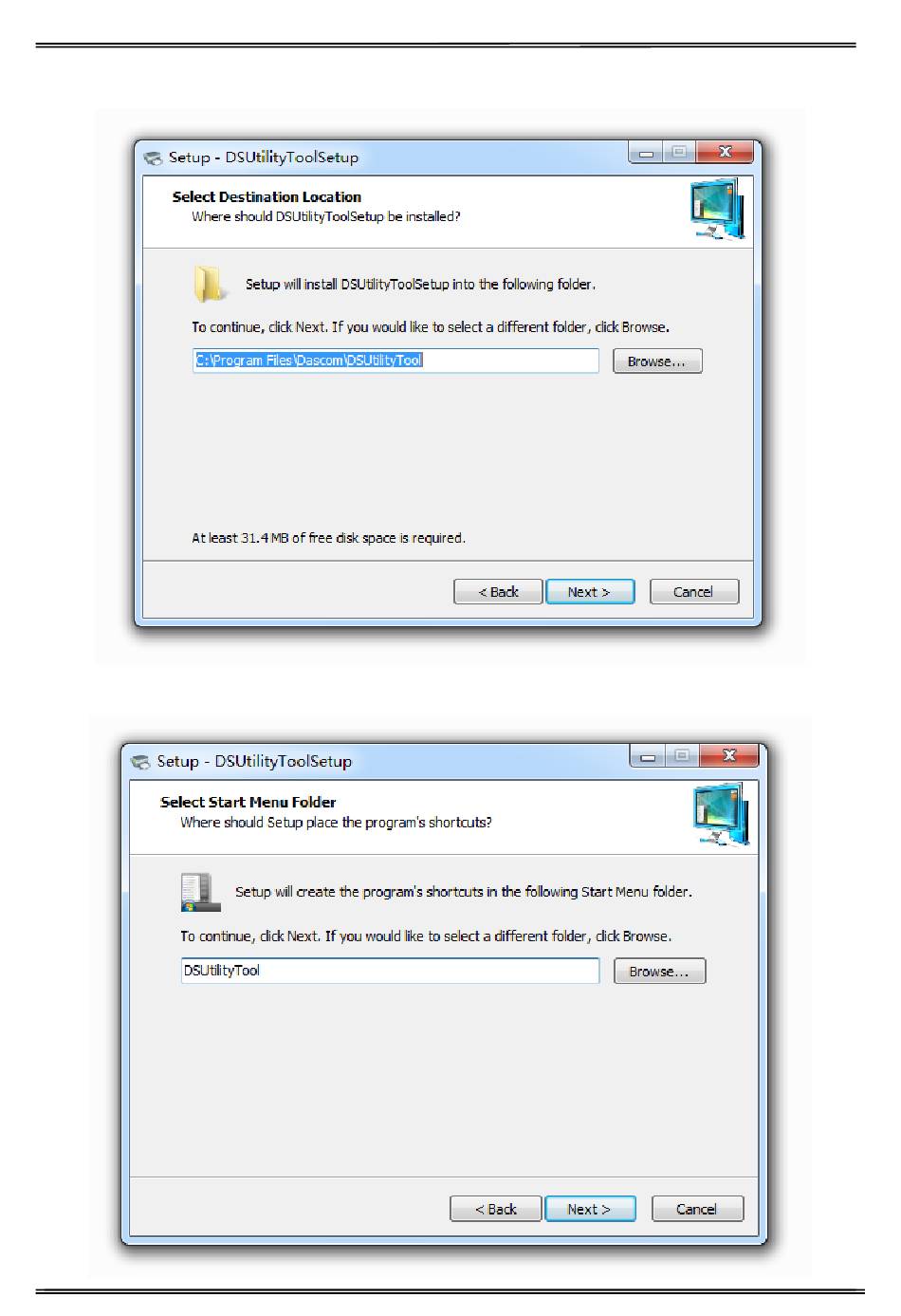Screen dimensions: 901x1316
Task: Close the Select Destination Location setup window
Action: [x=725, y=153]
